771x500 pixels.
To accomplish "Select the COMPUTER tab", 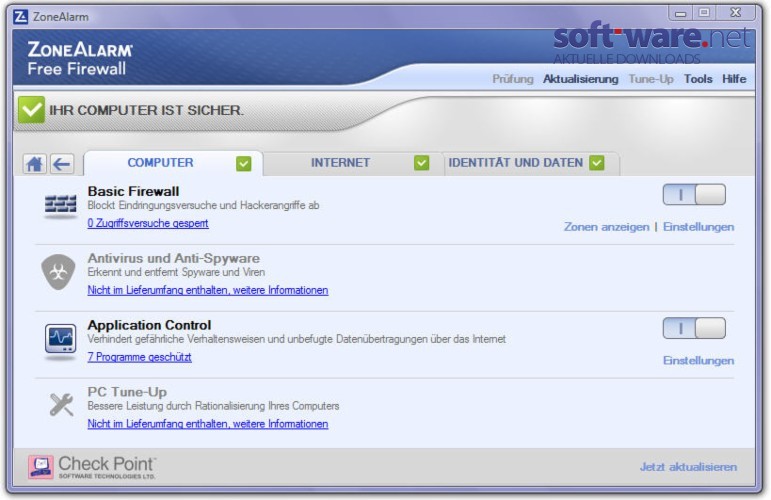I will click(173, 163).
